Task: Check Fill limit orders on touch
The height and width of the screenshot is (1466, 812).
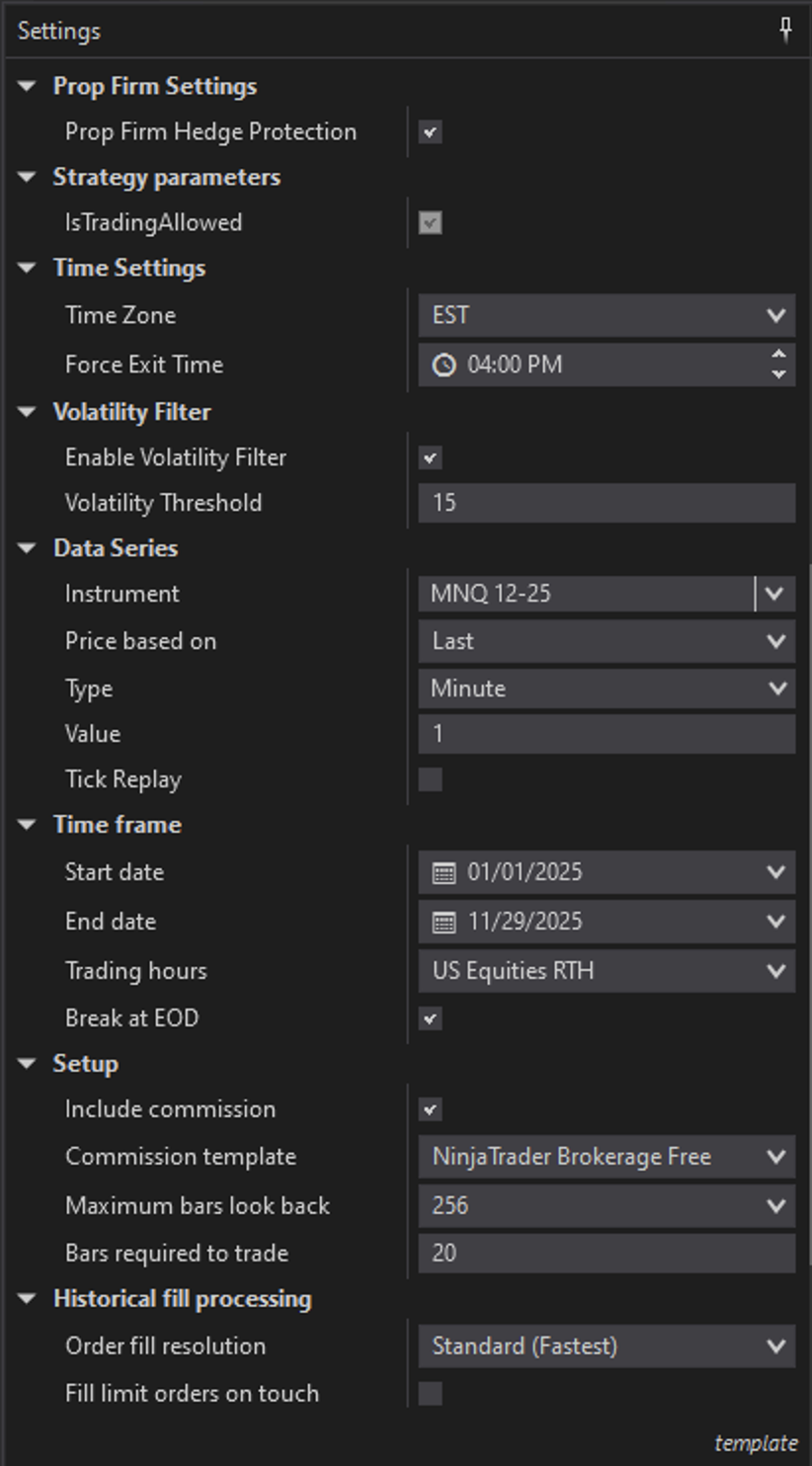Action: [x=430, y=1394]
